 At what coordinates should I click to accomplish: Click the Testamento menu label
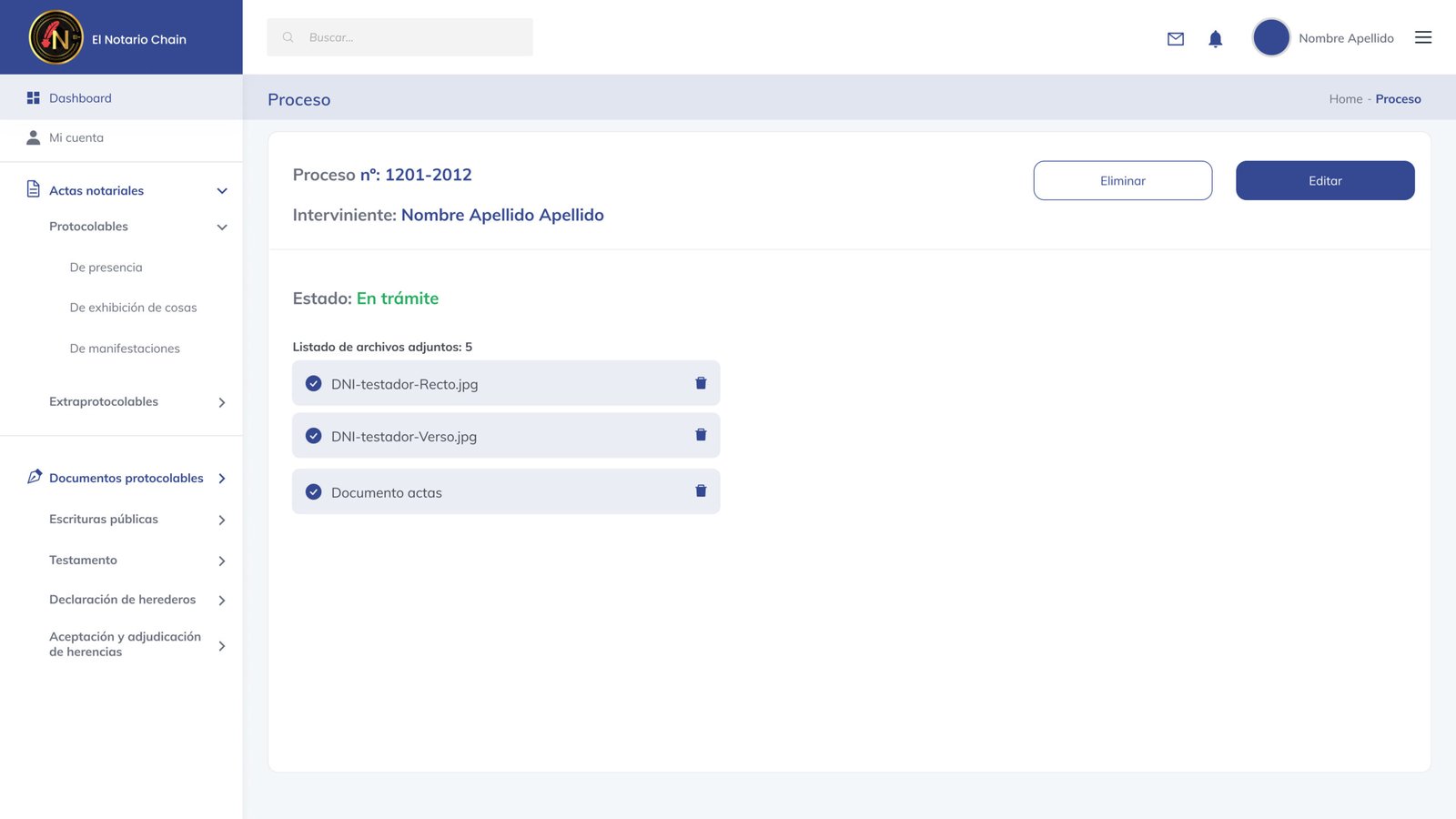[x=83, y=560]
